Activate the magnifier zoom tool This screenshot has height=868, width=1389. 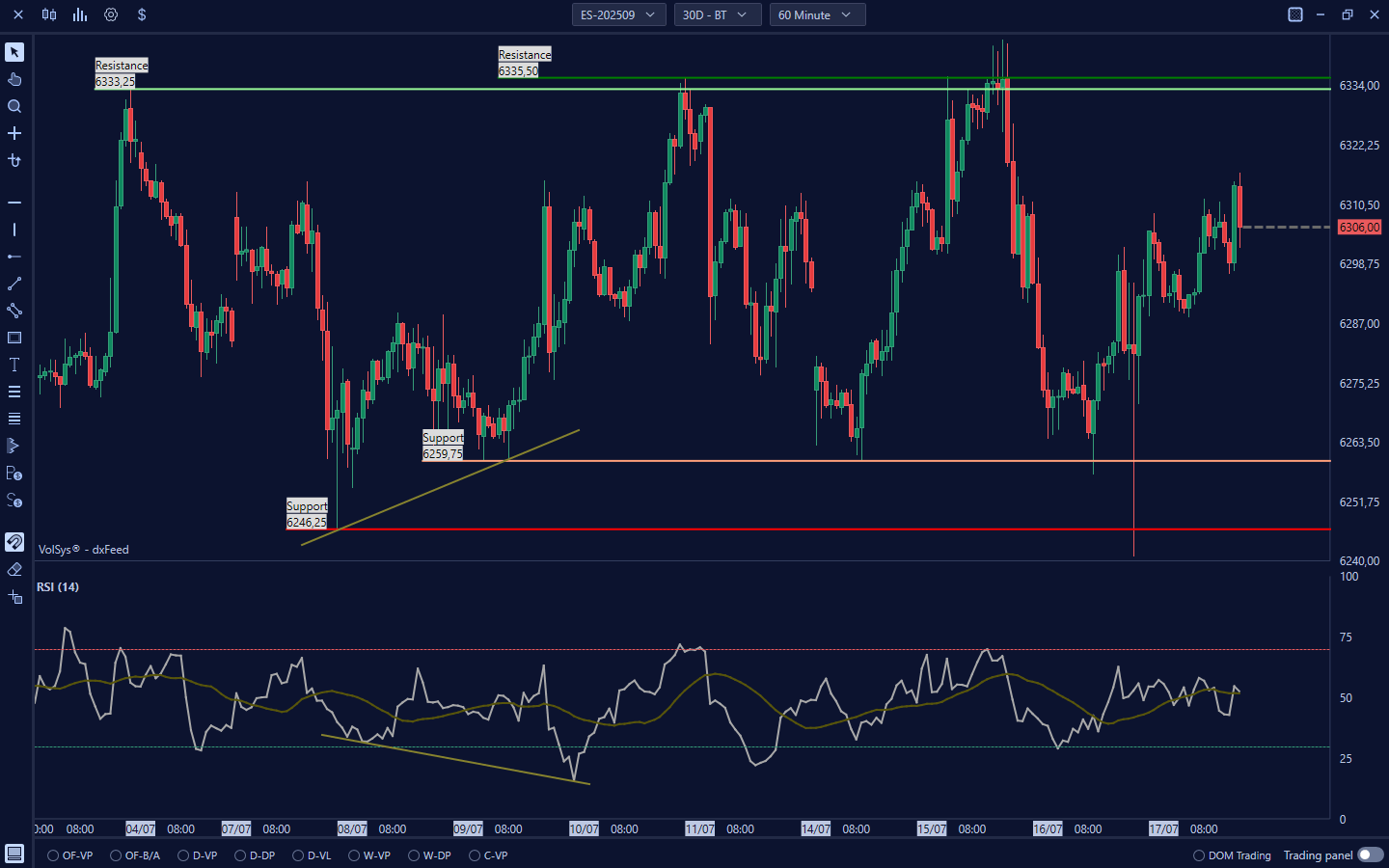[14, 106]
